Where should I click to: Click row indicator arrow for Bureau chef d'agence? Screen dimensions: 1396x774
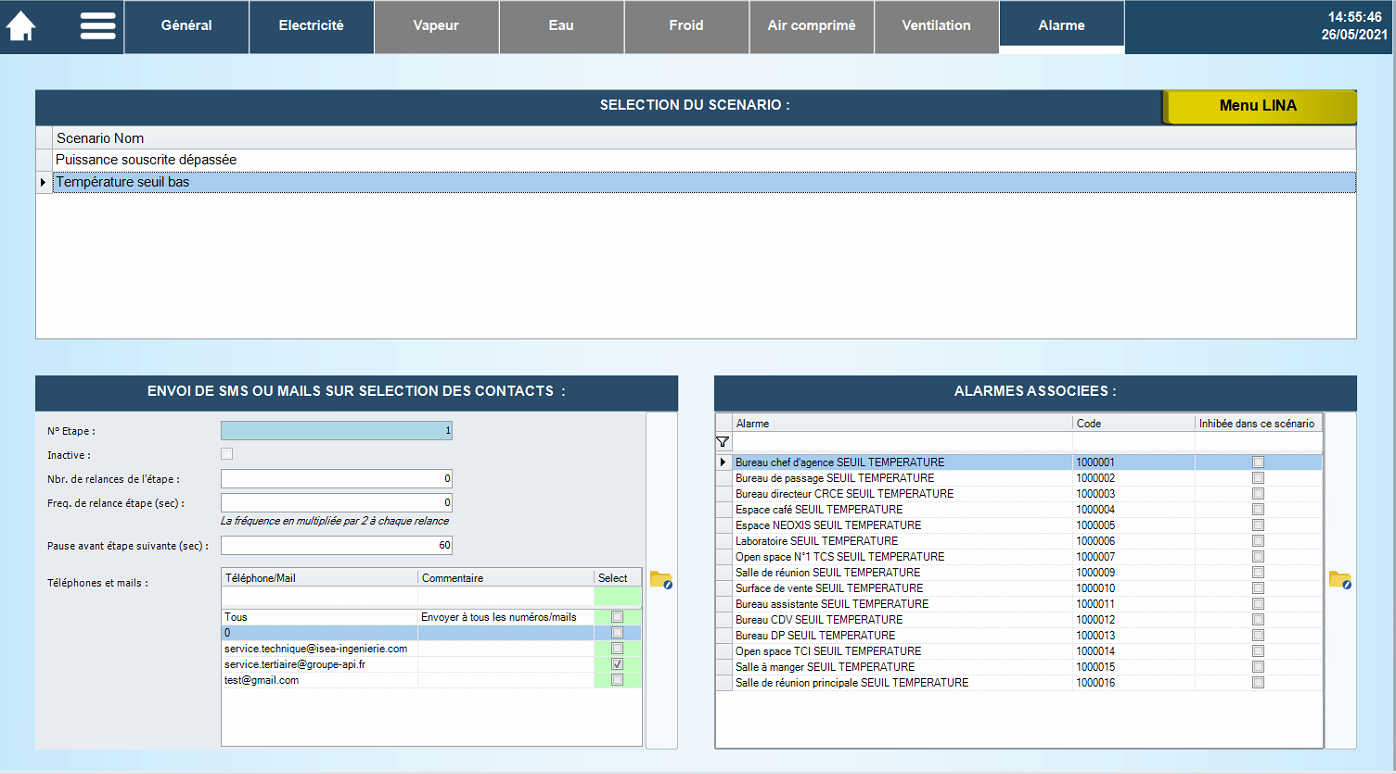click(x=723, y=462)
